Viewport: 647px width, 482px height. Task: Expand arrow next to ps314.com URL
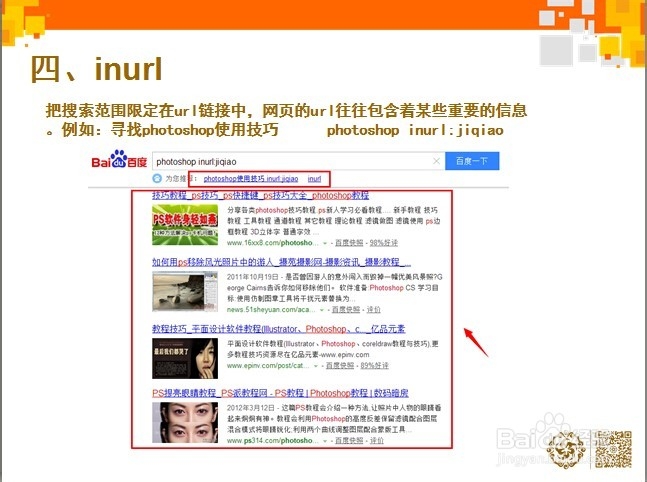[x=325, y=441]
